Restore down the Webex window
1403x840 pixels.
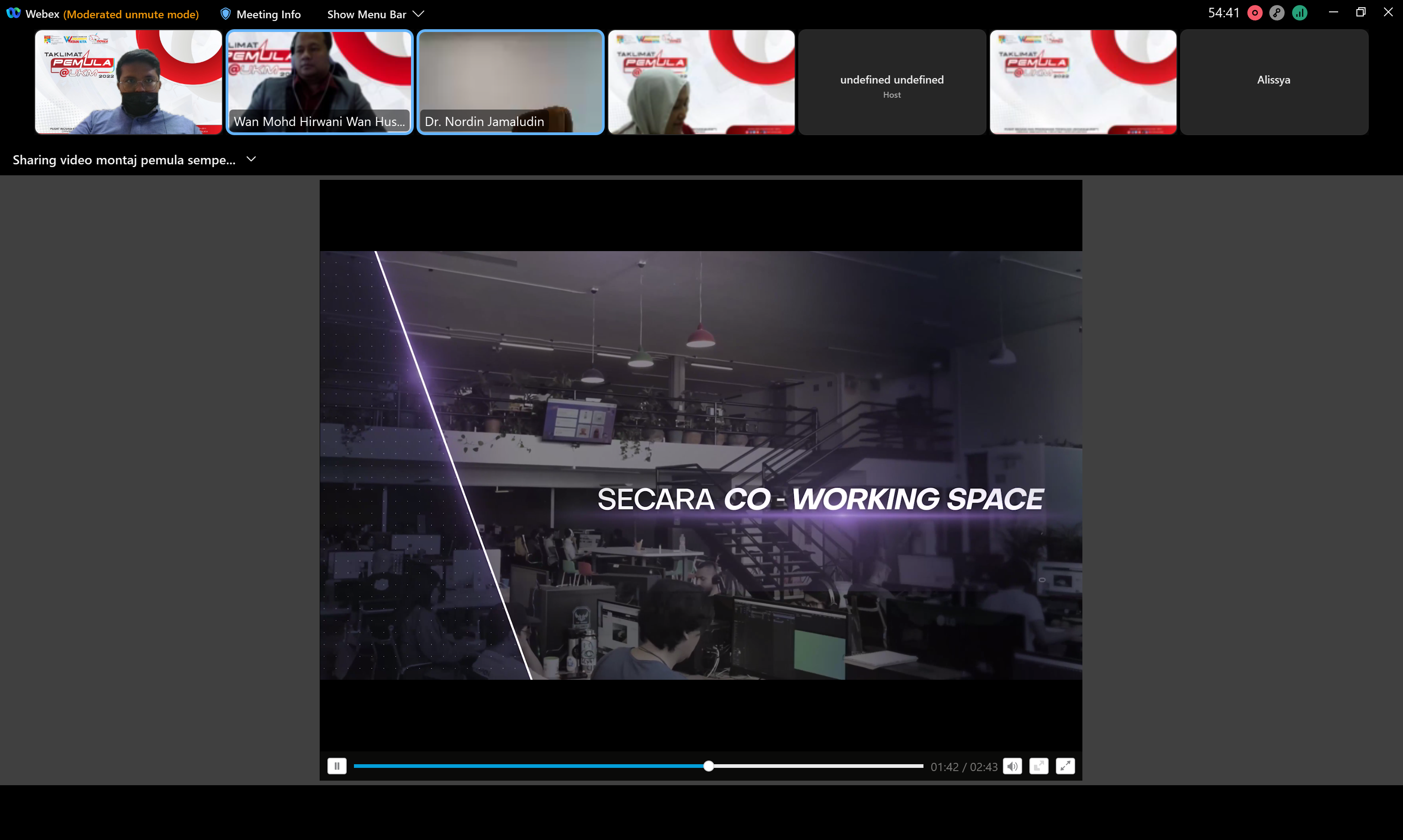[x=1361, y=12]
